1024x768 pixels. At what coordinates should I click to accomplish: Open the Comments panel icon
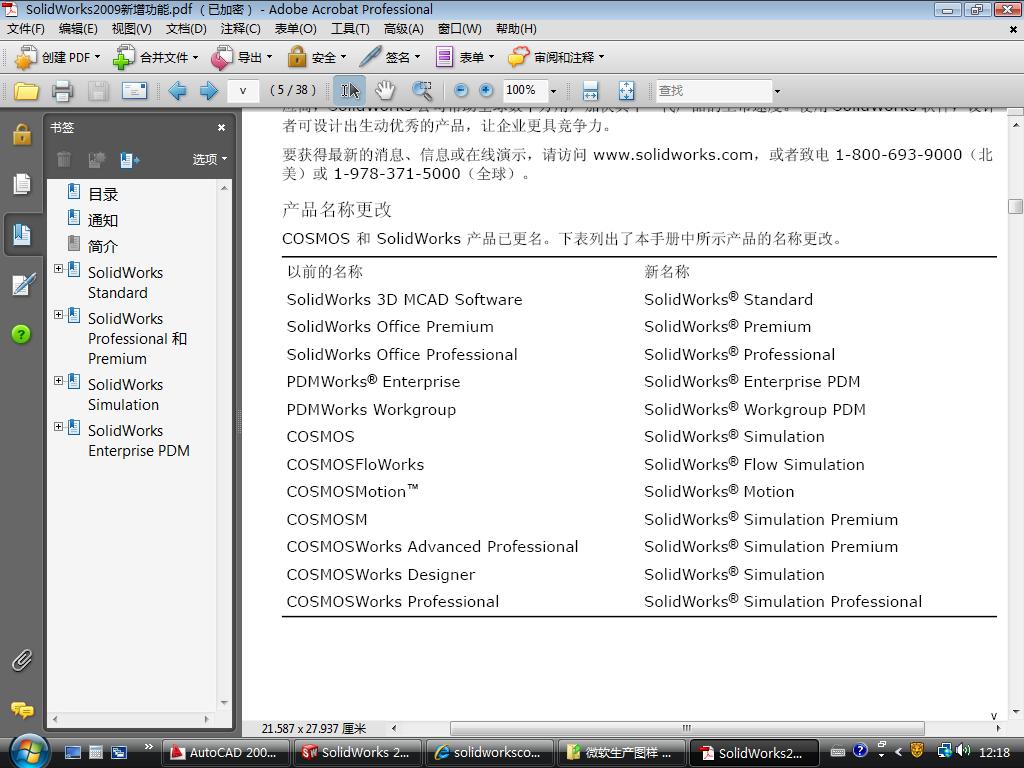click(x=22, y=710)
